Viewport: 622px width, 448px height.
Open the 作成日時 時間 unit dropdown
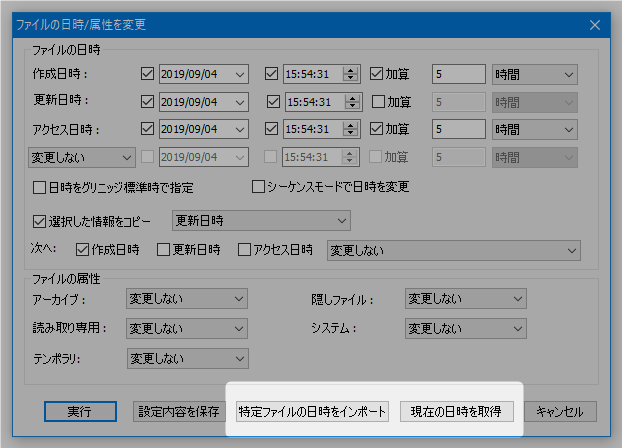(x=535, y=74)
